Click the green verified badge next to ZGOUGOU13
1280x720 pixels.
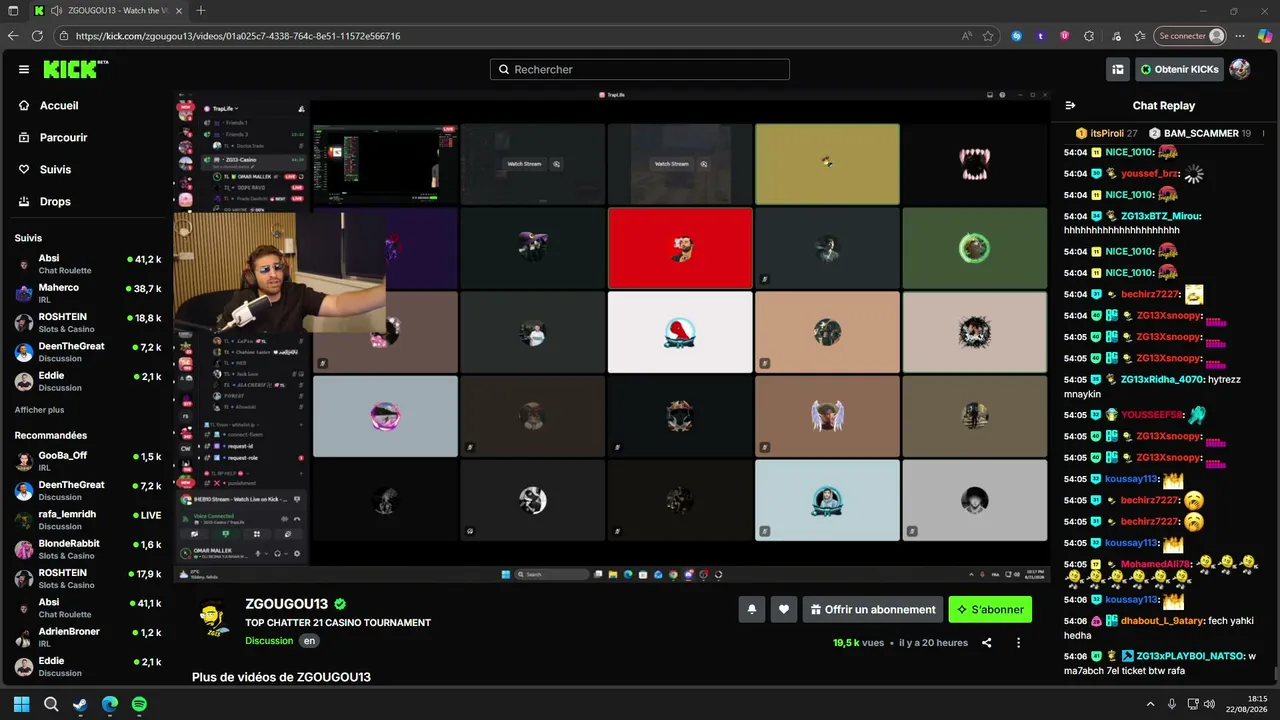click(340, 604)
